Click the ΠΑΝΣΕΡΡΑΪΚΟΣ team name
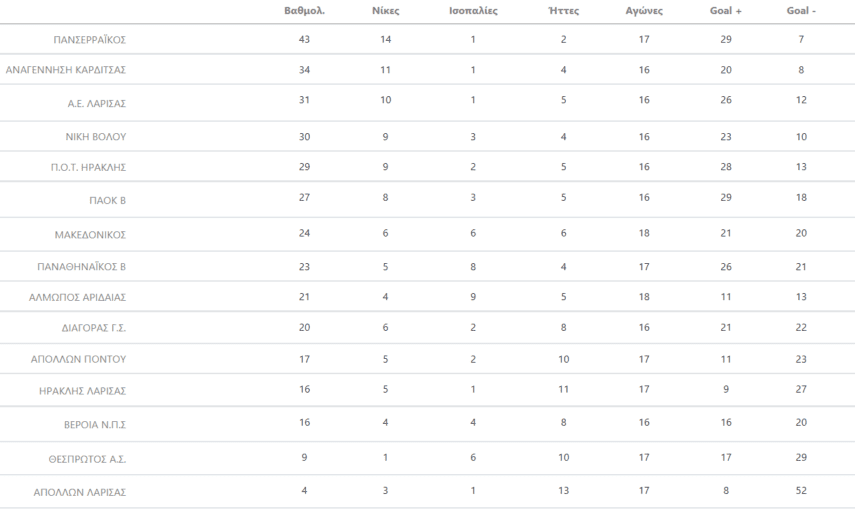 pos(89,40)
